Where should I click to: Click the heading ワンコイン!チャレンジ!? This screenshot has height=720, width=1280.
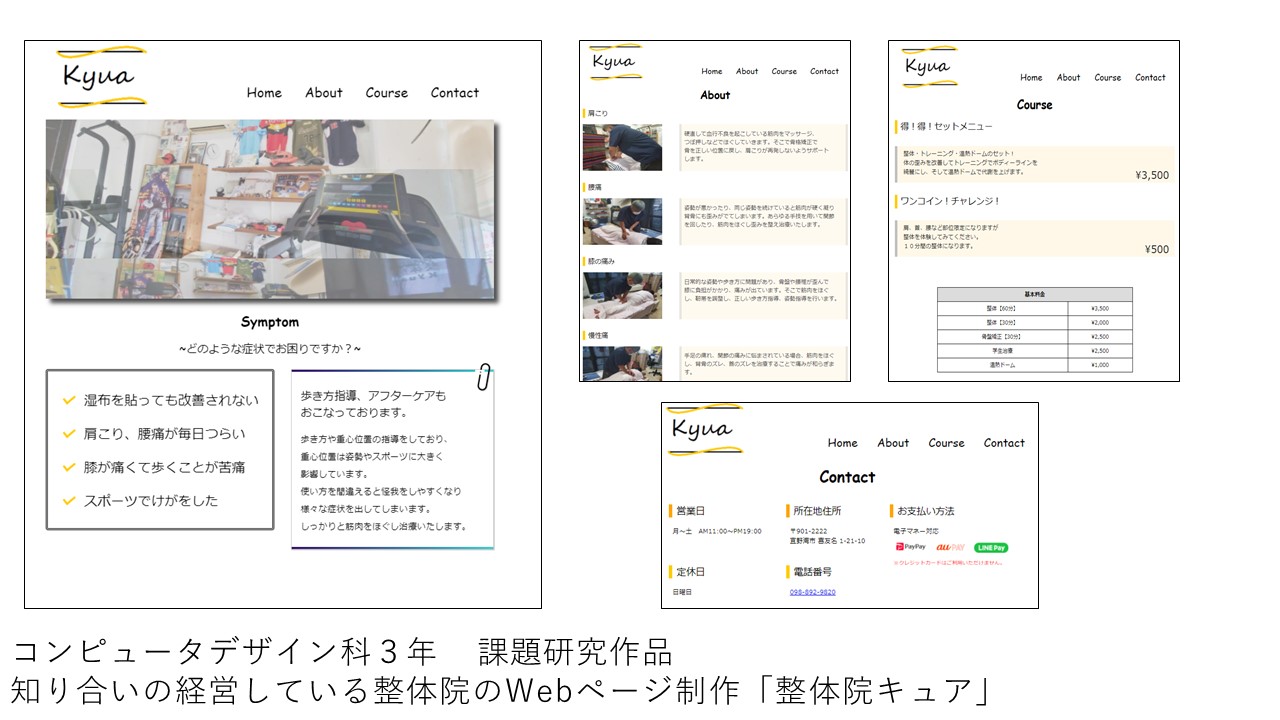point(950,201)
